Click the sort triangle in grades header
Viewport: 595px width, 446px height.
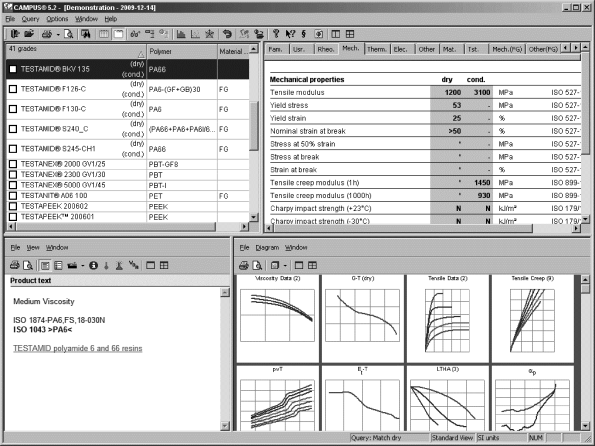click(x=141, y=54)
